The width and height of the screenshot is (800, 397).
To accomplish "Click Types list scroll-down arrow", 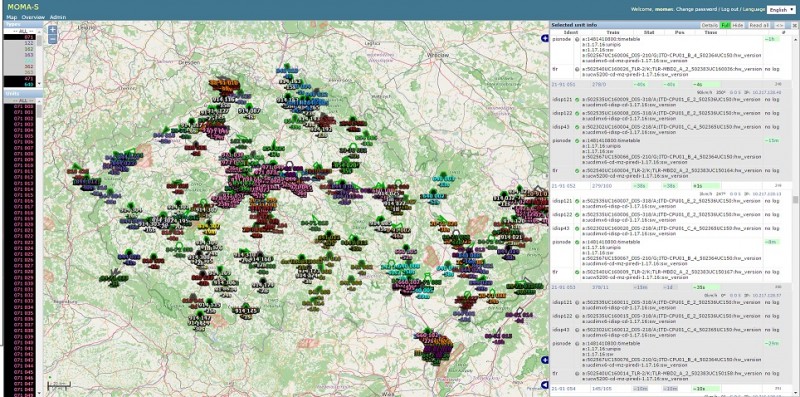I will pos(40,83).
